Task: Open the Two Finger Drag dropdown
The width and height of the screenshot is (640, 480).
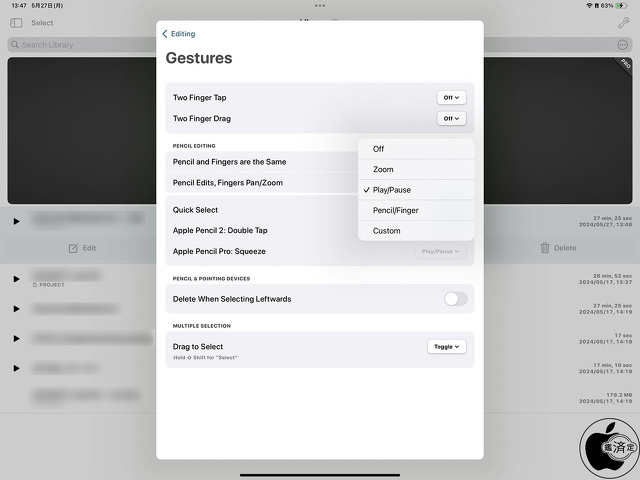Action: click(x=451, y=118)
